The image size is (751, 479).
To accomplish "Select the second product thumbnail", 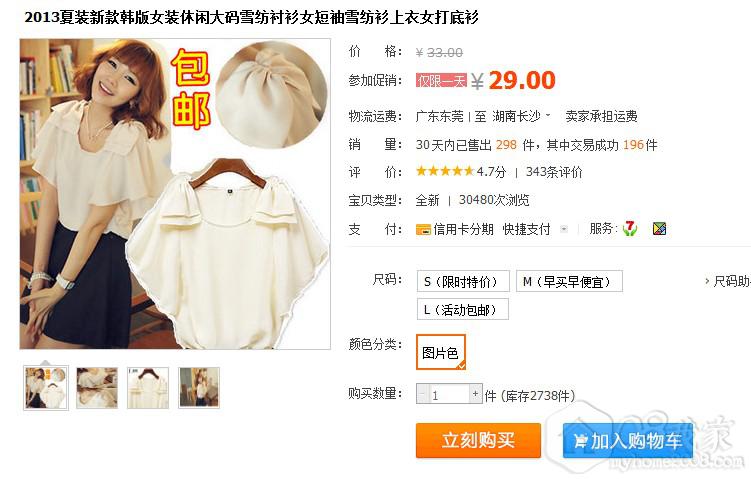I will pos(97,388).
